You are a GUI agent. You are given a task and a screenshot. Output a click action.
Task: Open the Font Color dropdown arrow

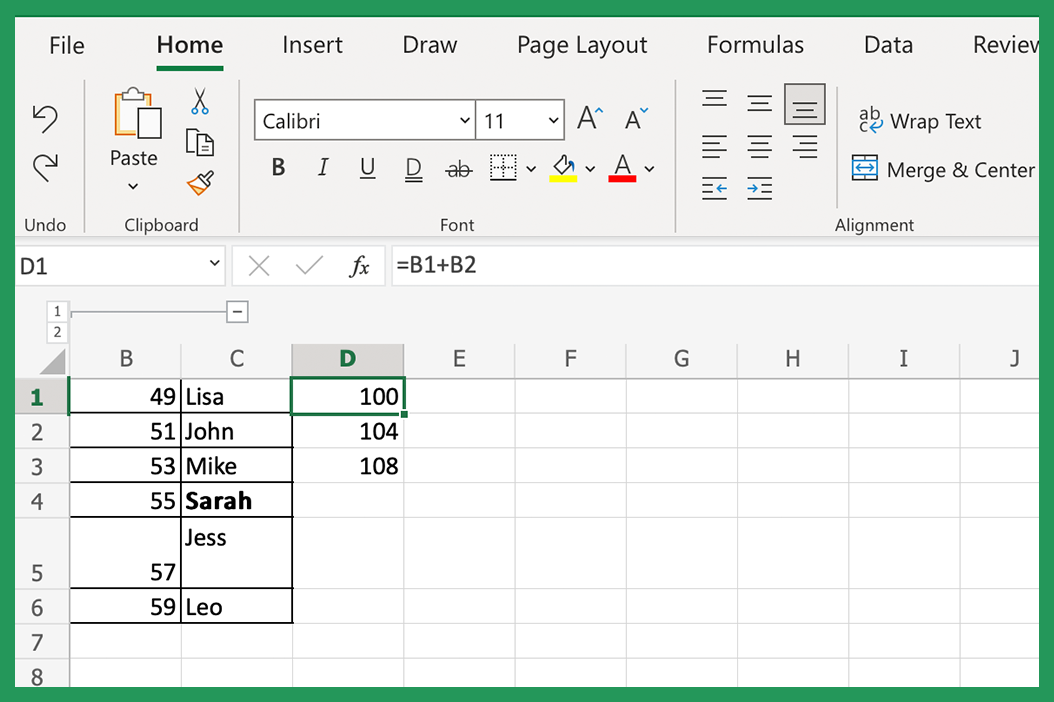649,169
